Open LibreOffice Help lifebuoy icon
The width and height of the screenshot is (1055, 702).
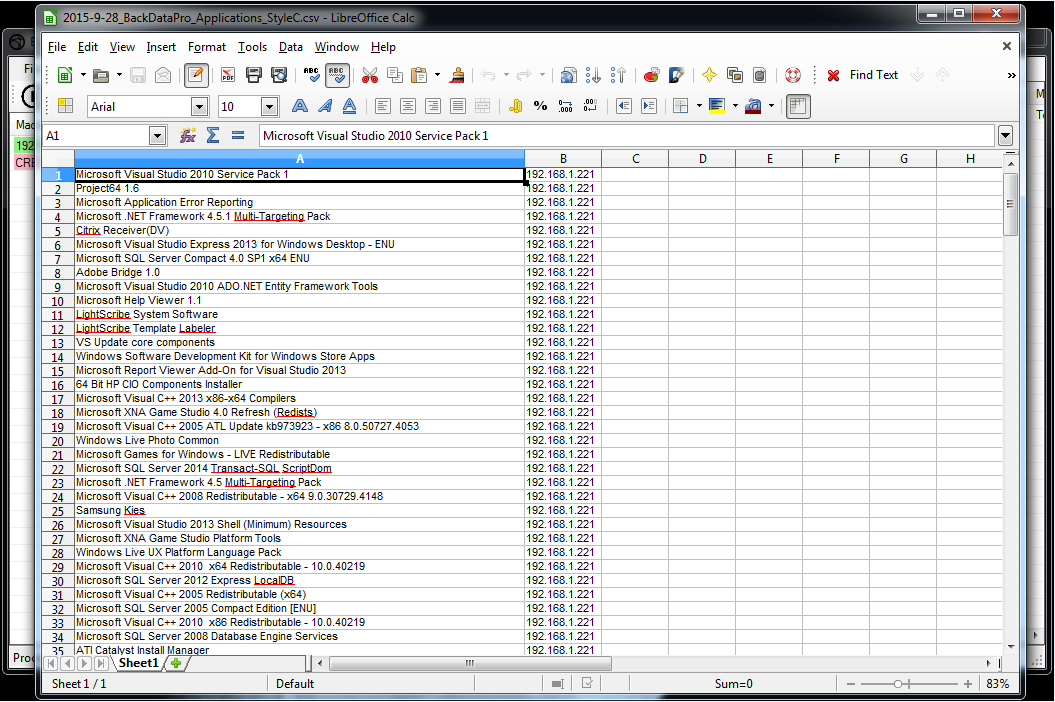793,75
